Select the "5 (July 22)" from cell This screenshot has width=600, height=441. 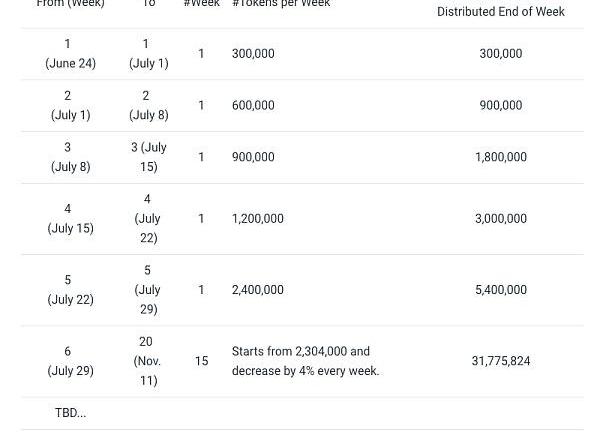tap(70, 290)
